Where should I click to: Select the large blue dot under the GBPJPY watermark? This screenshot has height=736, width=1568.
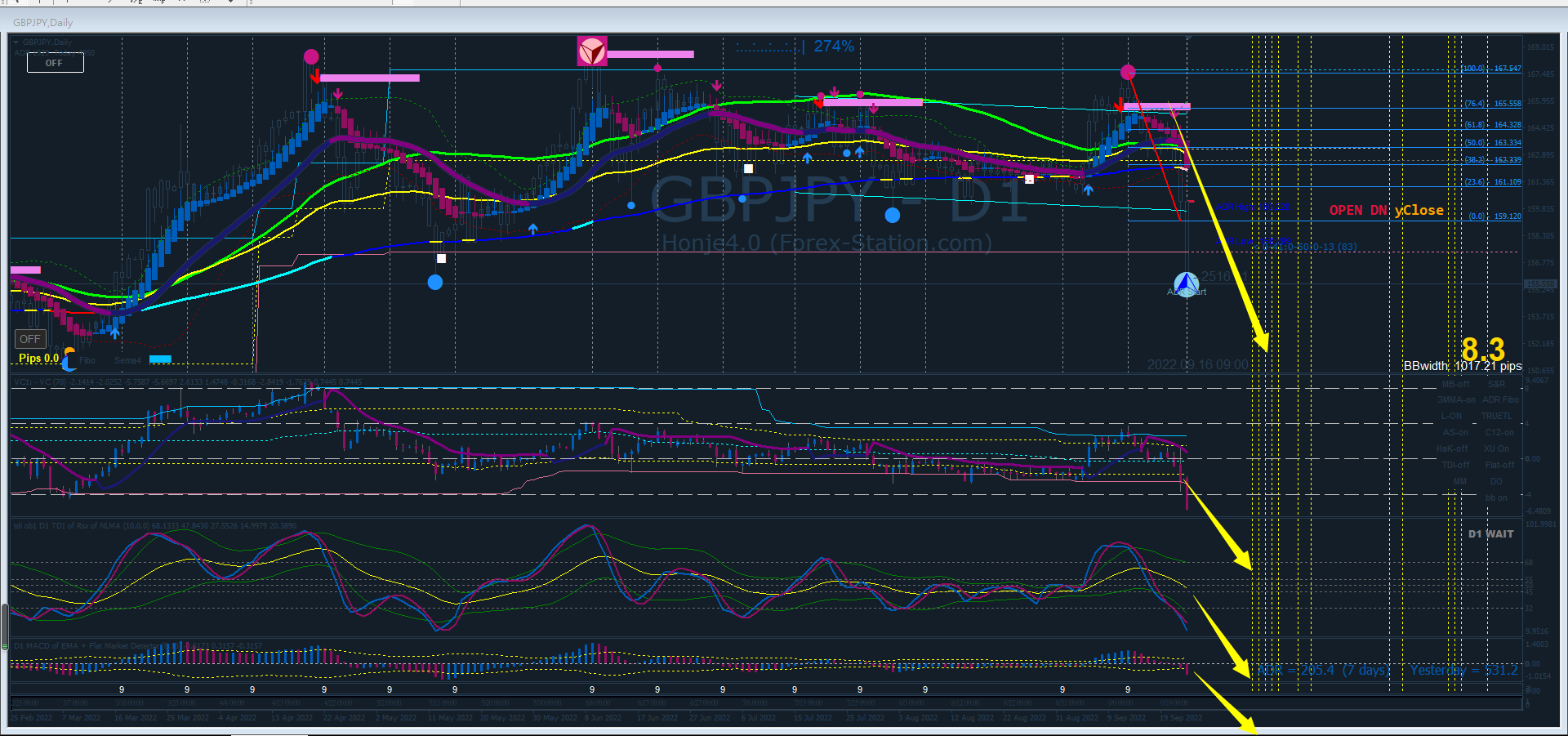(x=893, y=216)
